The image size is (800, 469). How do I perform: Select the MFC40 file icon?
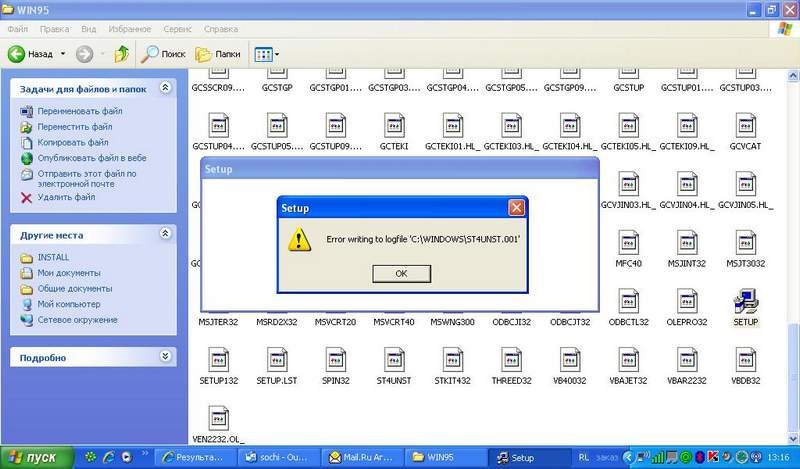(x=629, y=242)
